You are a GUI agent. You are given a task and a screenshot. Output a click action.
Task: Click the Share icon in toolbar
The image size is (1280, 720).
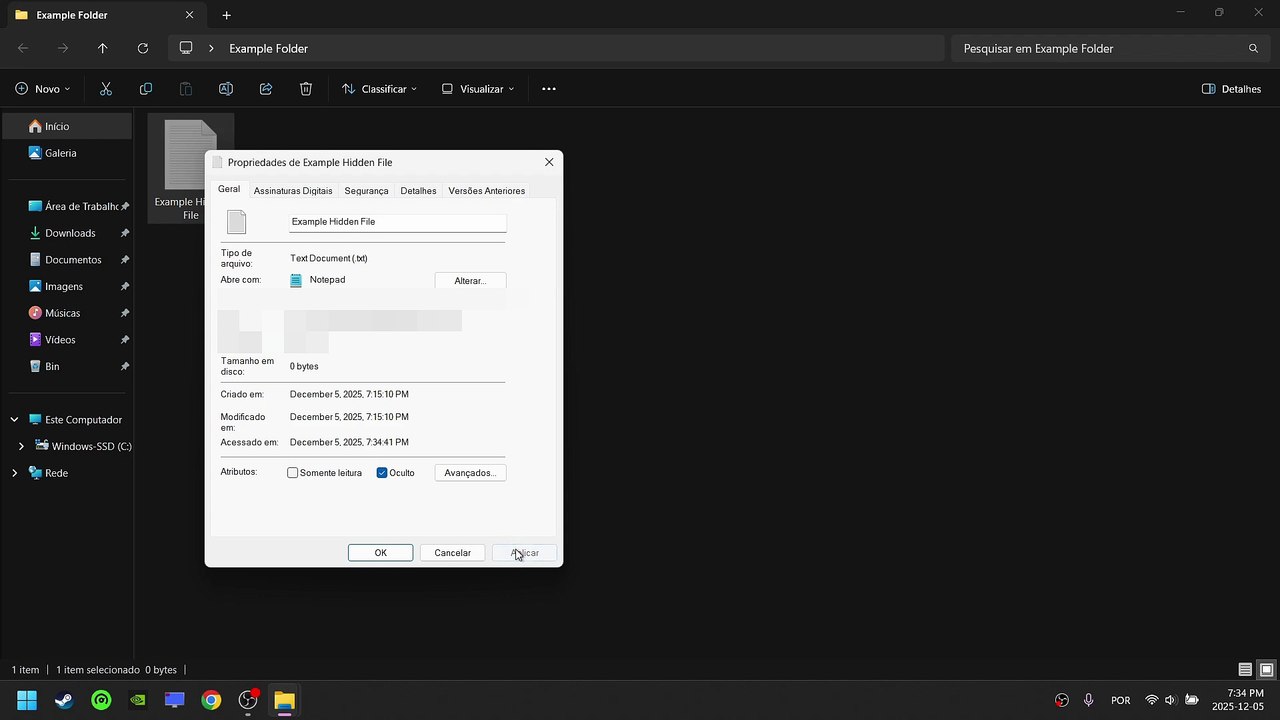click(x=266, y=89)
